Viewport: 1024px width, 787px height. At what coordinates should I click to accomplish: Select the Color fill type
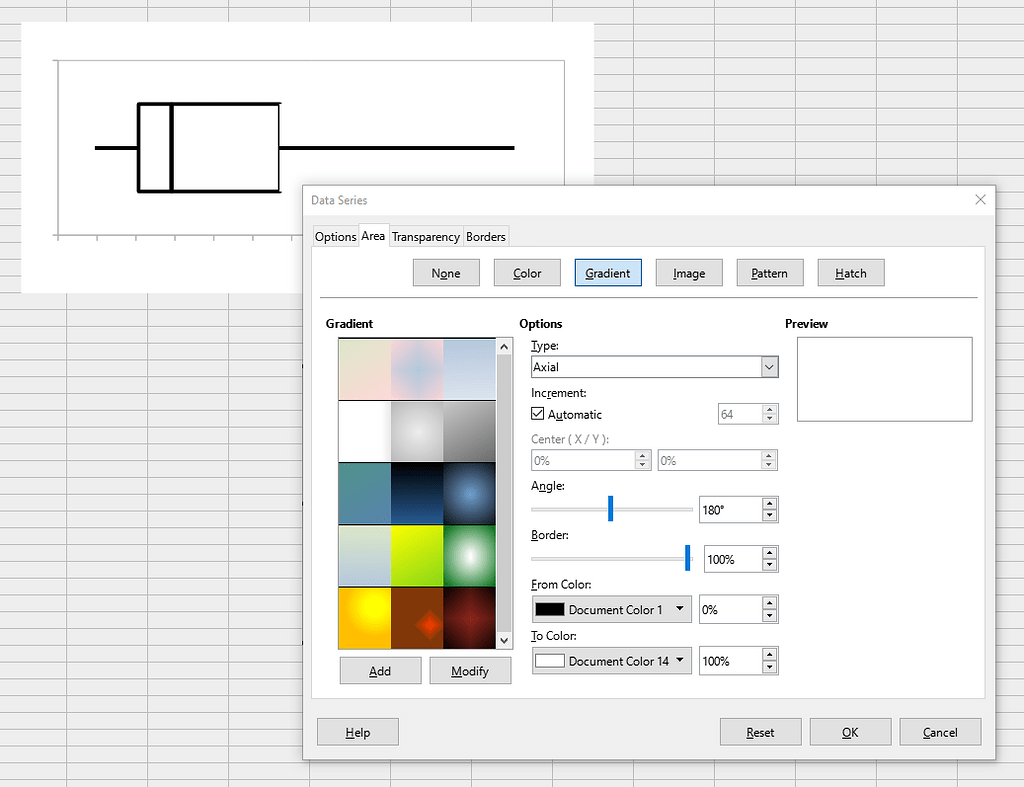pyautogui.click(x=526, y=272)
